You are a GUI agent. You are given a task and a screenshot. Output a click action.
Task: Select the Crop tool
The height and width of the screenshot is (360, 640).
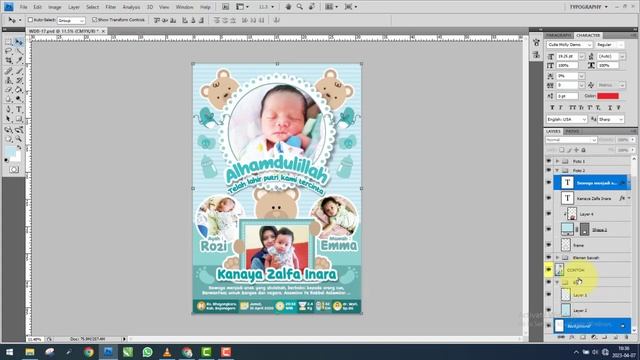click(x=8, y=60)
